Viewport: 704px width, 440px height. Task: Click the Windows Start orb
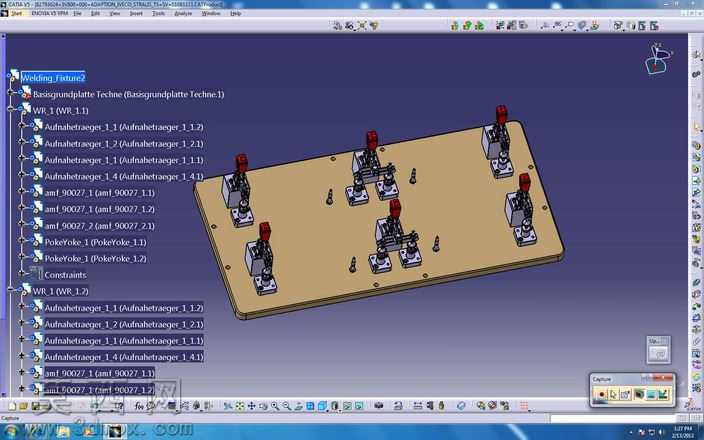pos(11,432)
